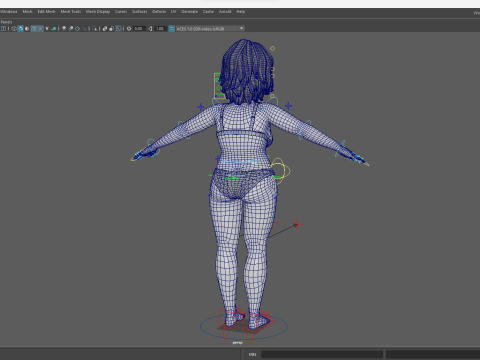Screen dimensions: 480x360
Task: Open the ACES view transform dropdown
Action: (210, 29)
